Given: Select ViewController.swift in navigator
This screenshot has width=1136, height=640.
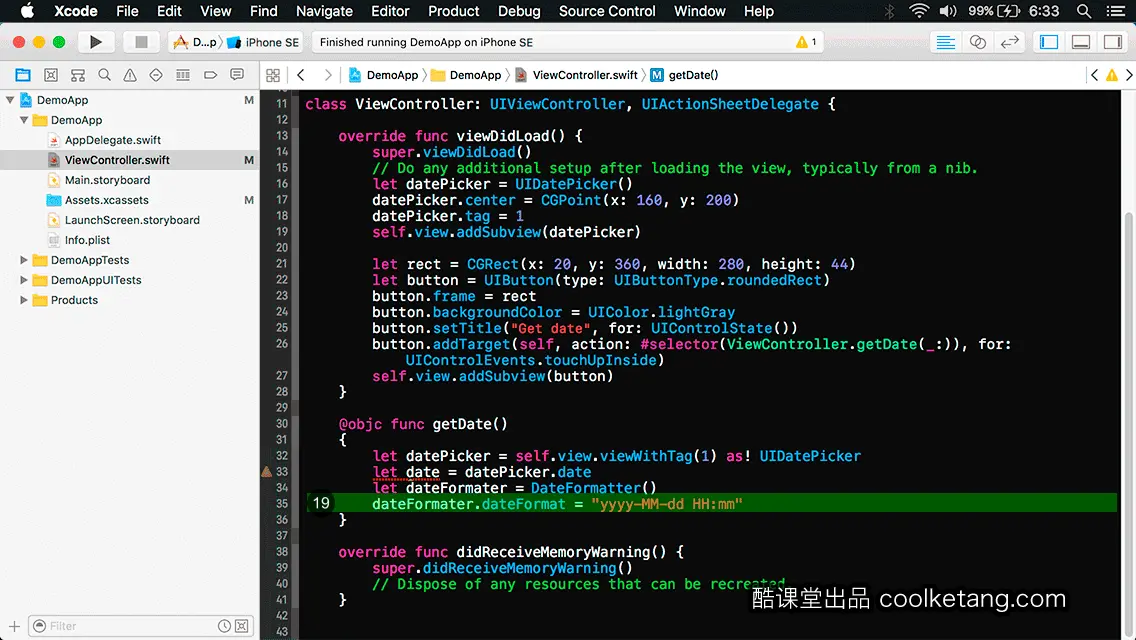Looking at the screenshot, I should click(117, 159).
